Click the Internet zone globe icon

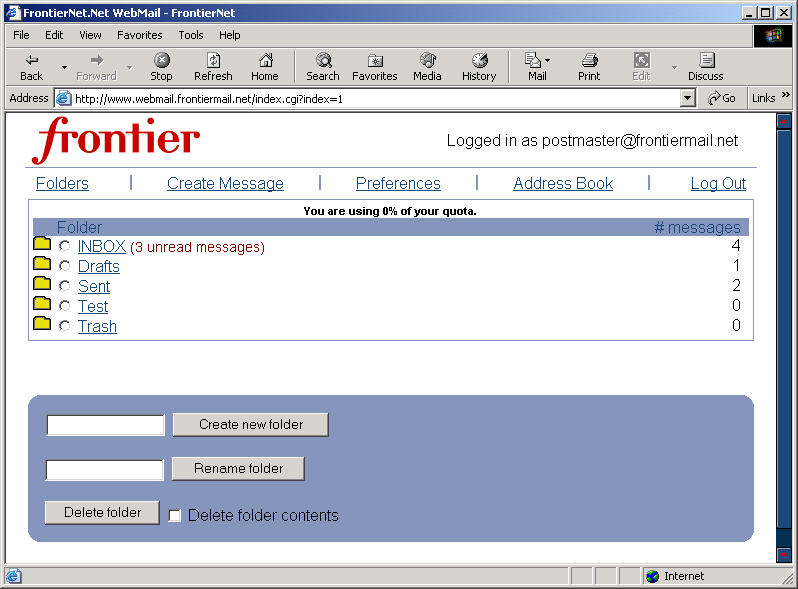coord(652,576)
